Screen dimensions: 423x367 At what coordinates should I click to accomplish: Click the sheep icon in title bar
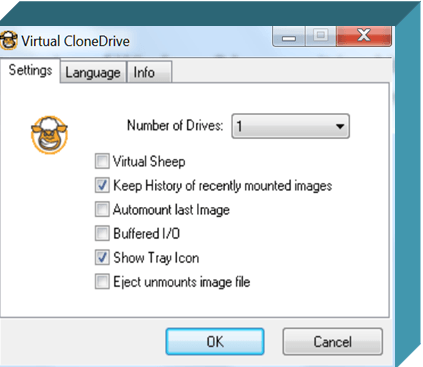coord(9,41)
